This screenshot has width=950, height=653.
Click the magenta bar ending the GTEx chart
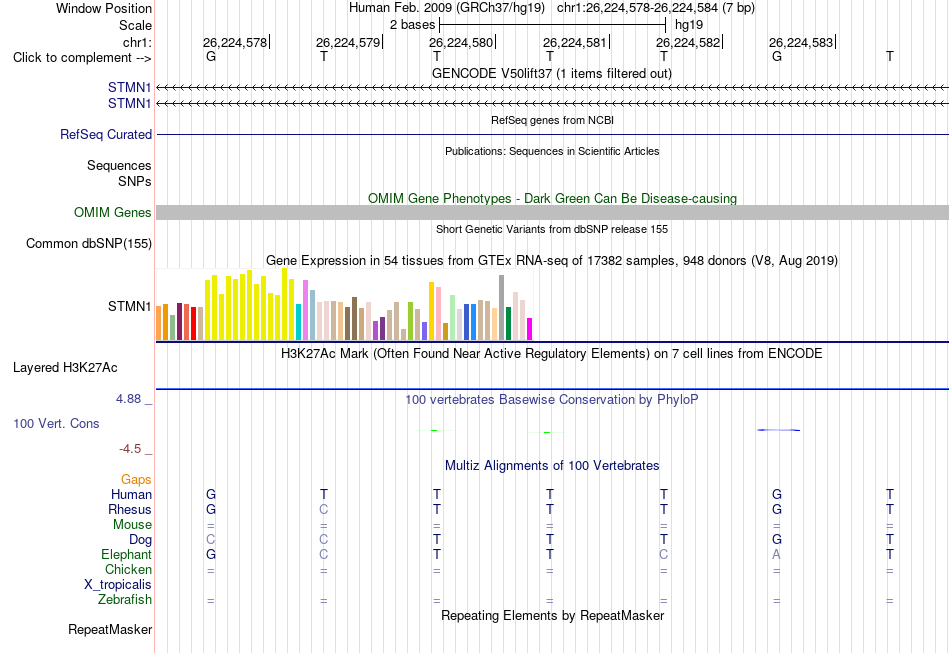[x=530, y=329]
